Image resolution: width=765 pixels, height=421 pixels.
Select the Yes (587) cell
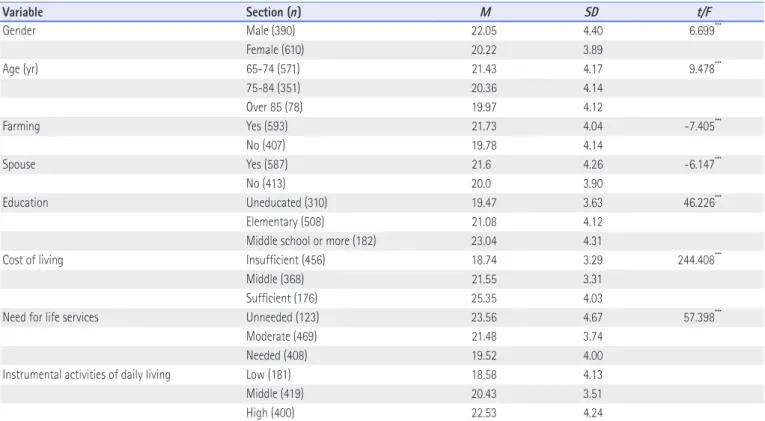tap(267, 164)
